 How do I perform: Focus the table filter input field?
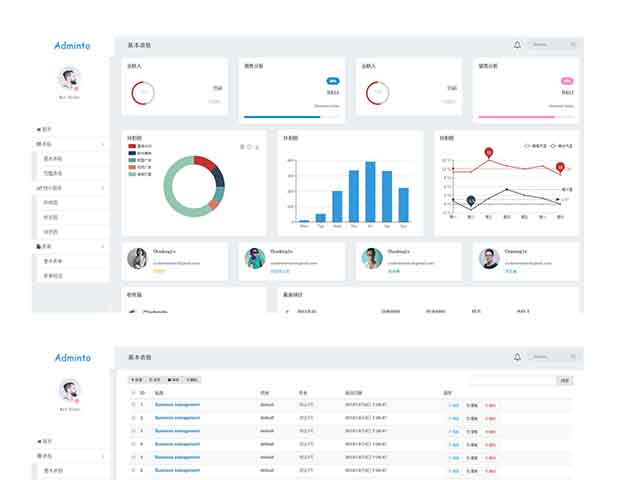[513, 380]
